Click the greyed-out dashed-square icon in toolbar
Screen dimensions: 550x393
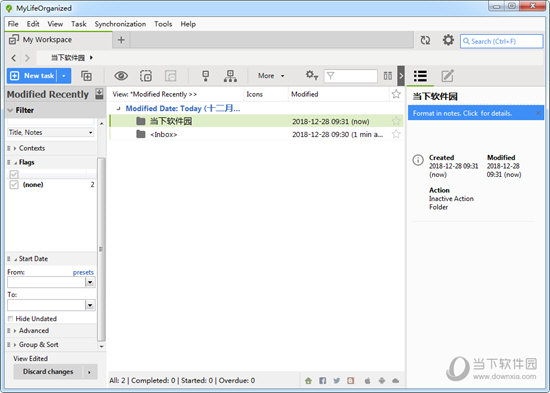[x=170, y=76]
